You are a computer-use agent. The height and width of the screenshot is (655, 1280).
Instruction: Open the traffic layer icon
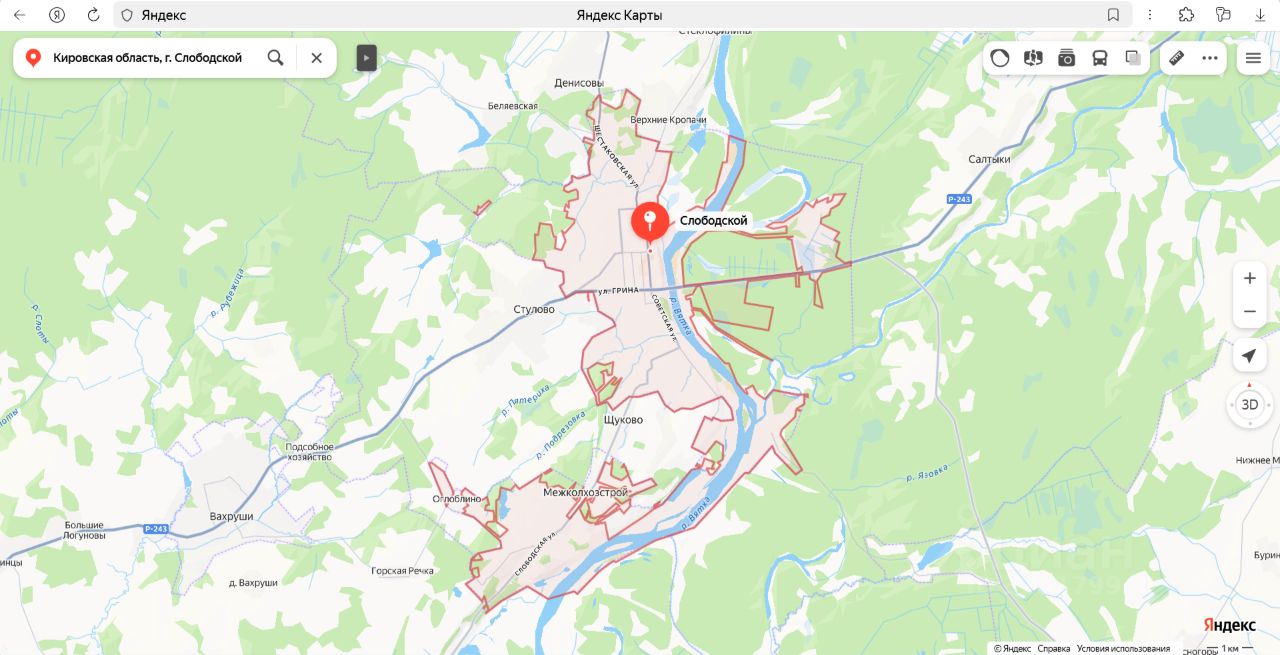click(1000, 58)
